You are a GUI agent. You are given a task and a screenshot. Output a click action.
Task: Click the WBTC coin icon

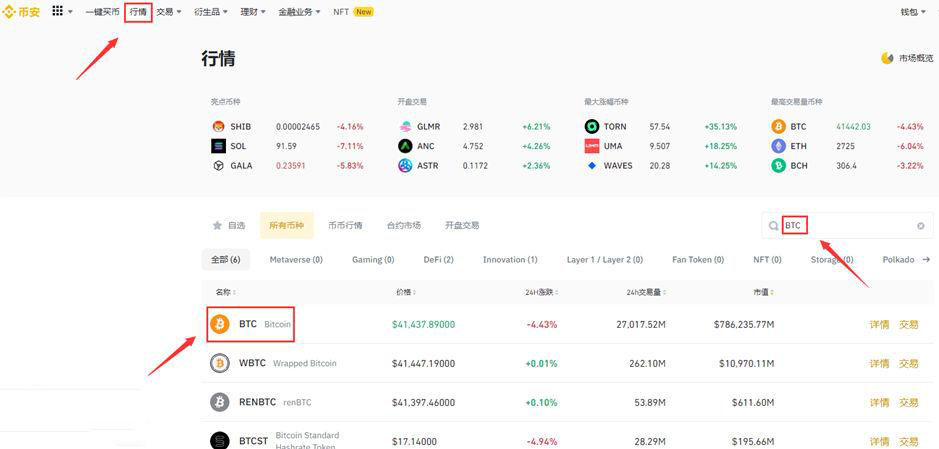click(x=220, y=363)
